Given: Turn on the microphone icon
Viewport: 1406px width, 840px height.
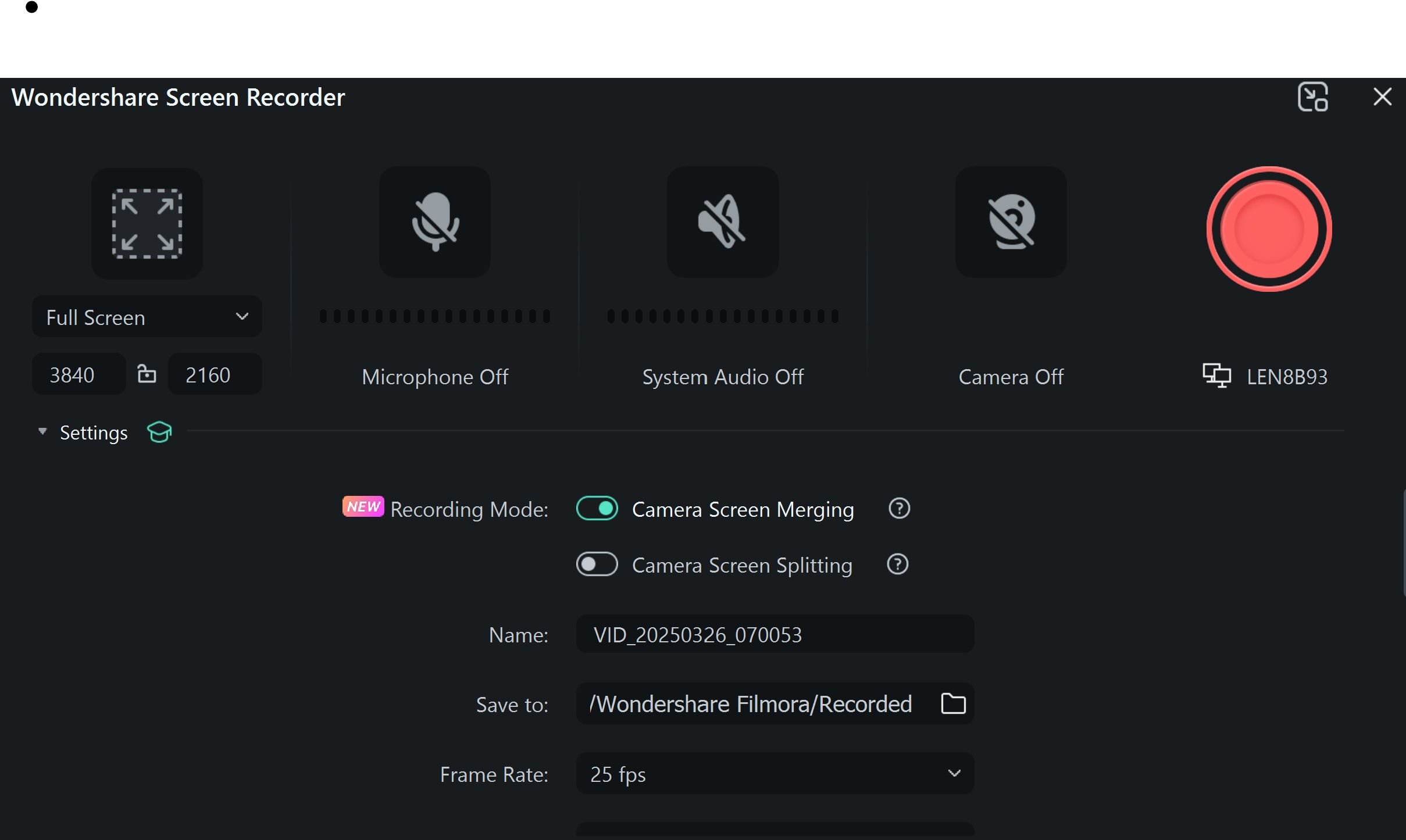Looking at the screenshot, I should pos(435,222).
